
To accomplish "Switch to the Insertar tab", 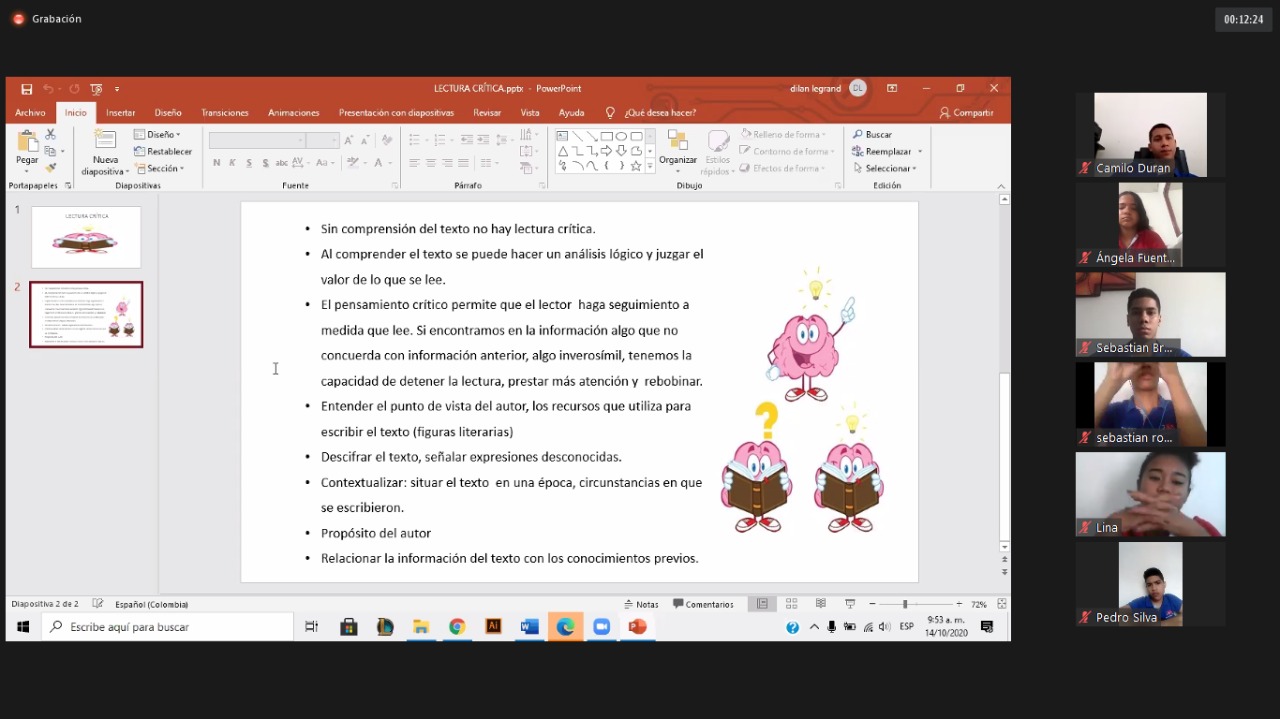I will tap(120, 113).
